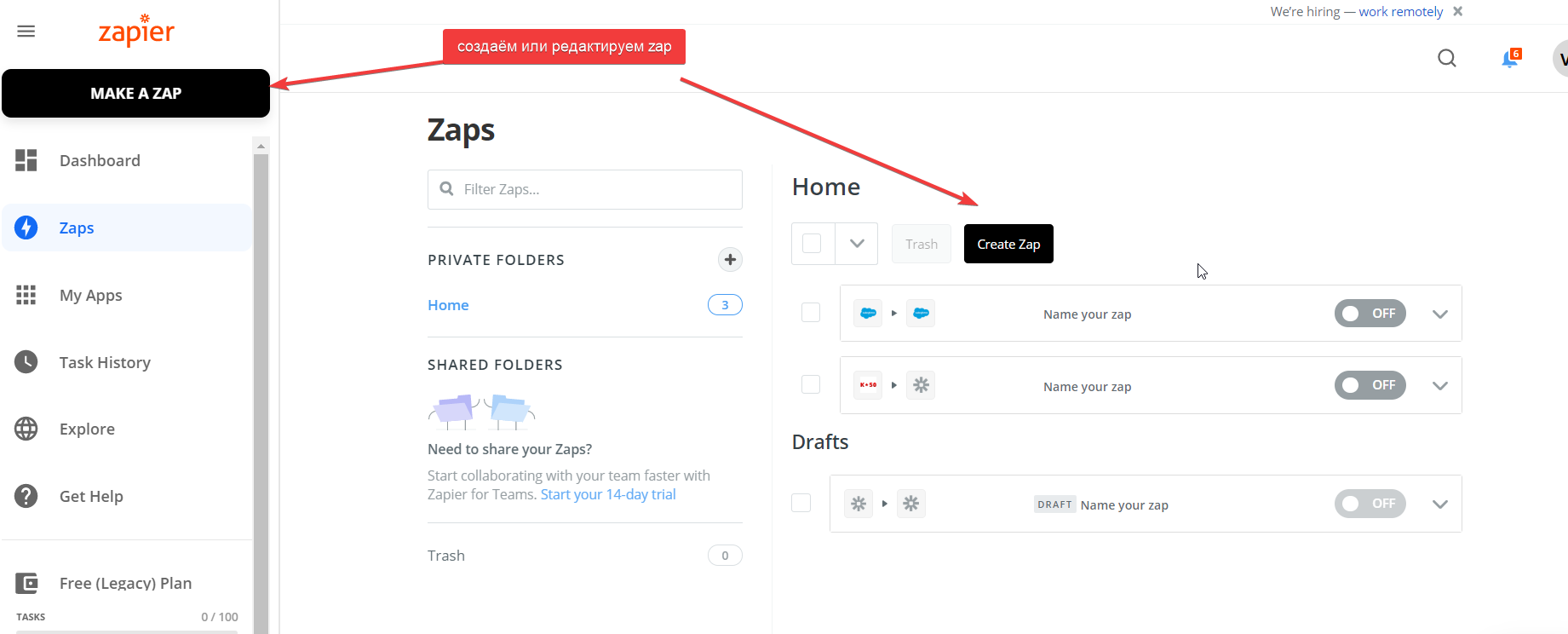Click K+50 zap 'Name your zap' title
Screen dimensions: 1568x634
pos(1087,387)
